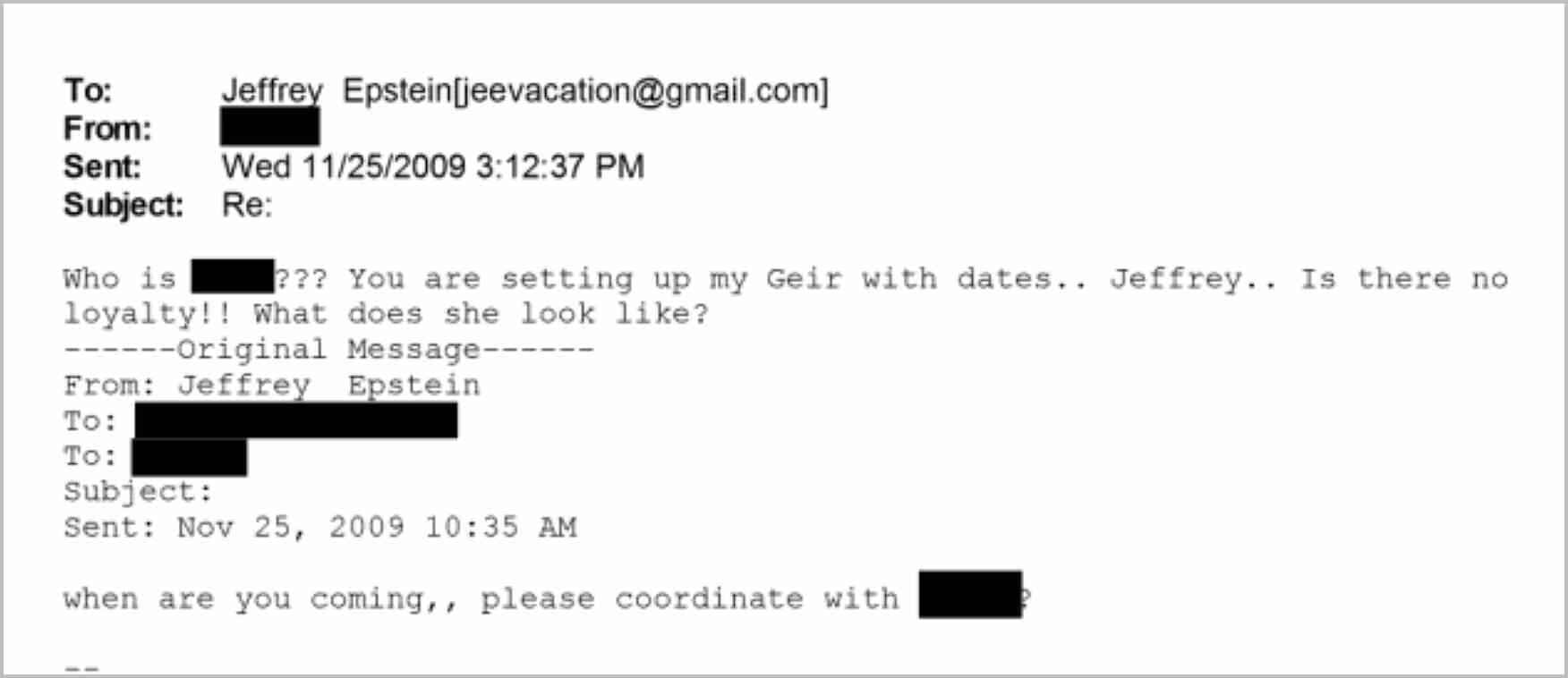
Task: Click the Wed 11/25/2009 3:12:37 PM timestamp
Action: point(432,167)
